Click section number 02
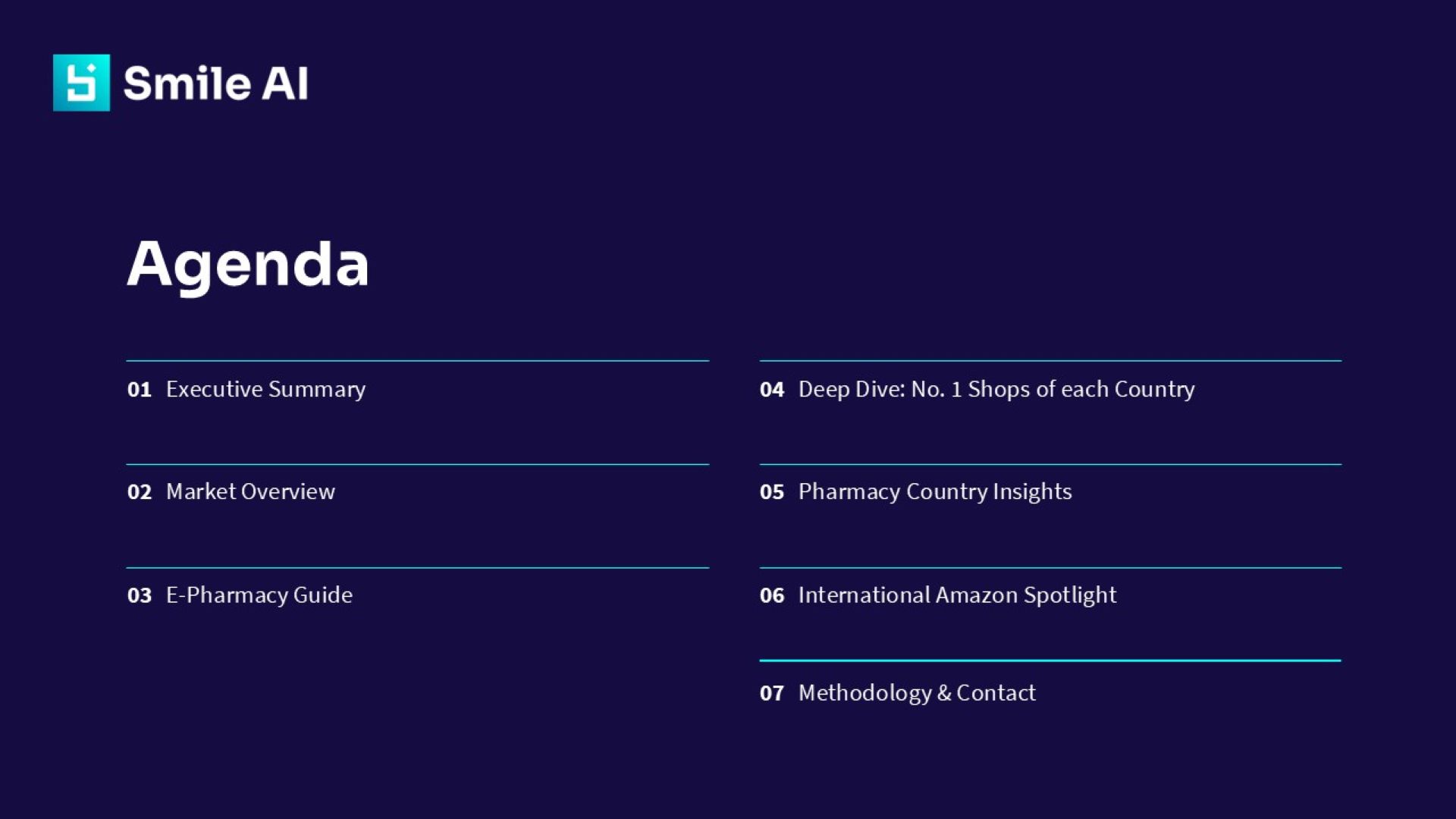 [140, 492]
